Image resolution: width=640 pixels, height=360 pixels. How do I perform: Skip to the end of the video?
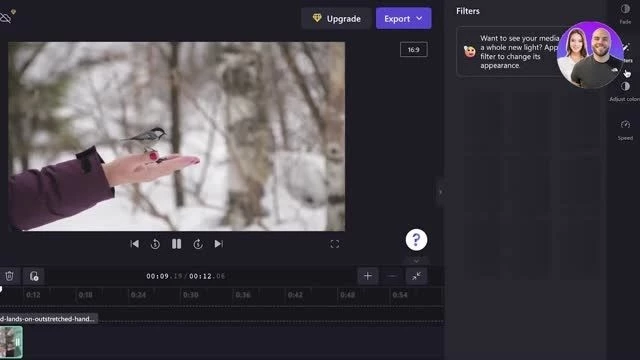[x=219, y=244]
